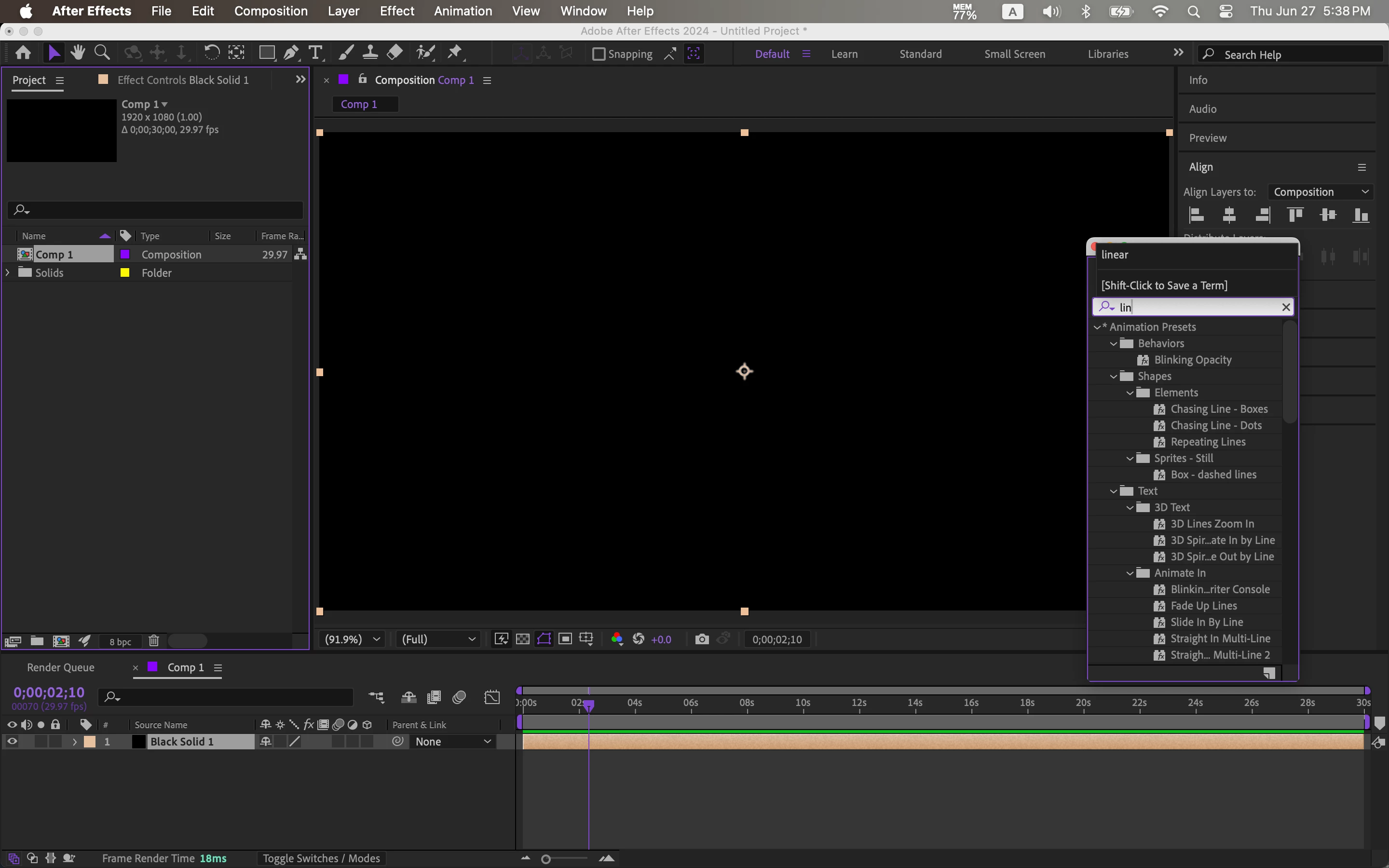Hide the Black Solid 1 layer
This screenshot has width=1389, height=868.
click(12, 741)
